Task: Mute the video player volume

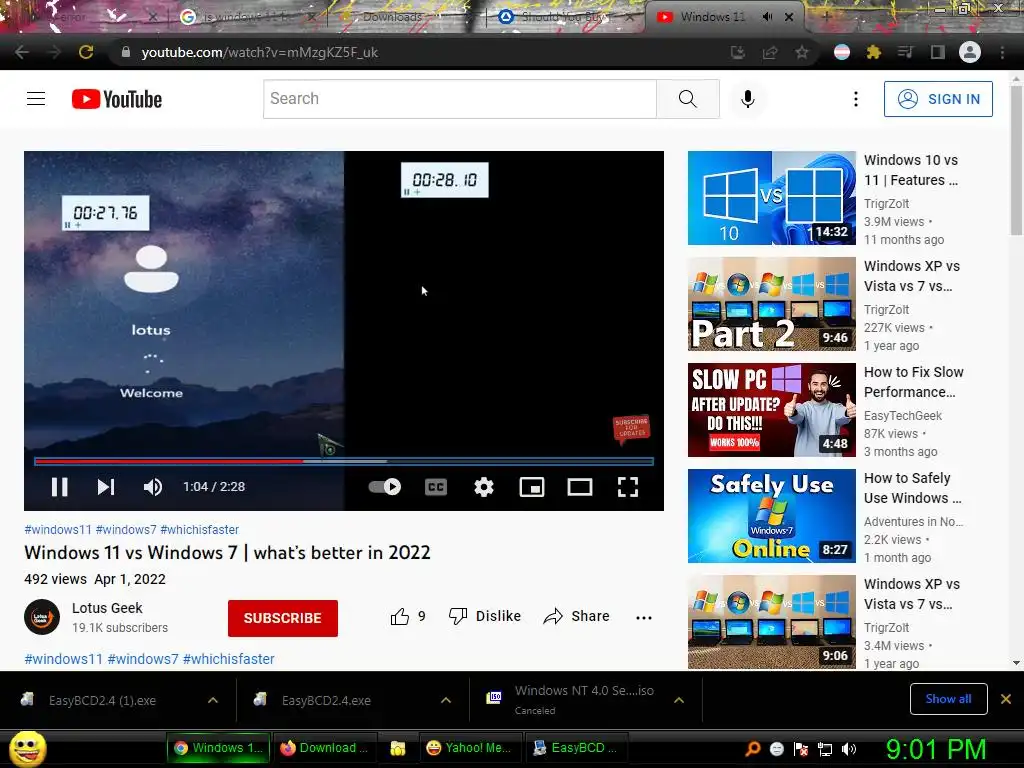Action: pos(153,487)
